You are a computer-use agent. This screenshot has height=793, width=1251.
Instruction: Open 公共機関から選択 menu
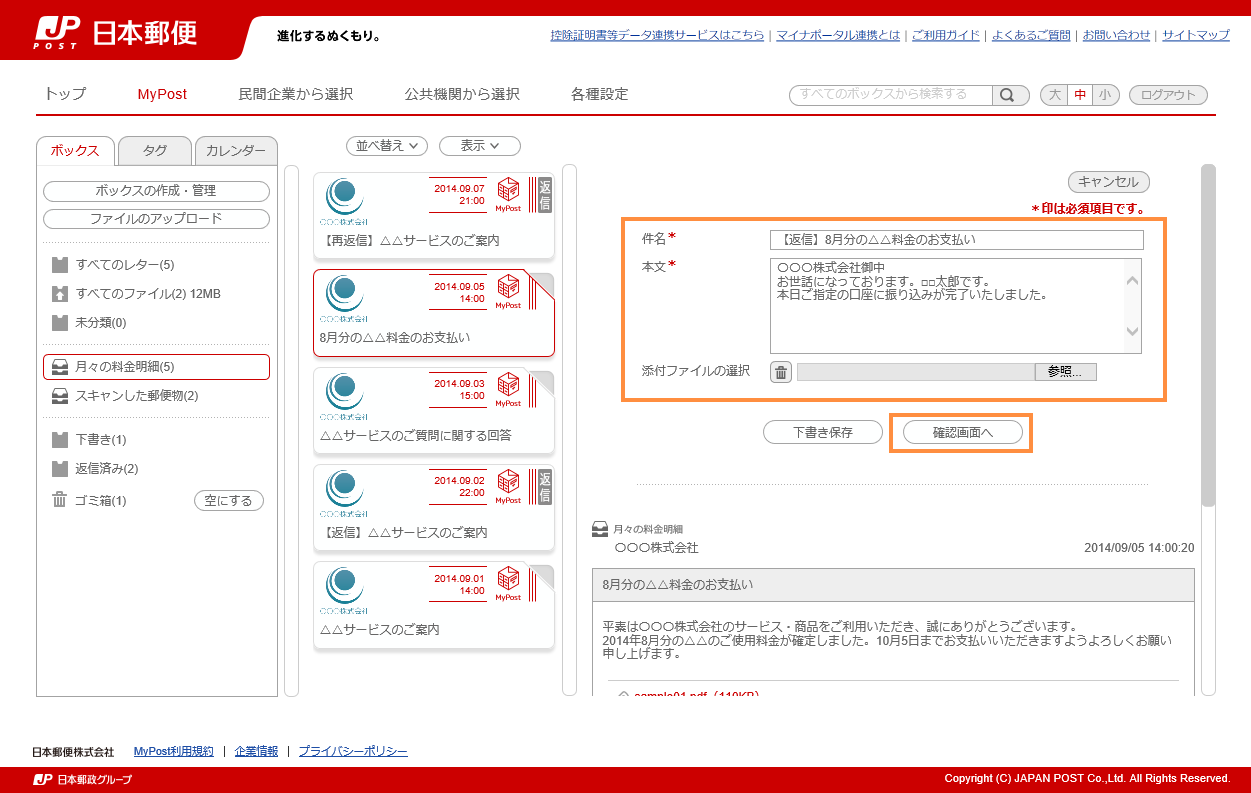click(x=462, y=94)
